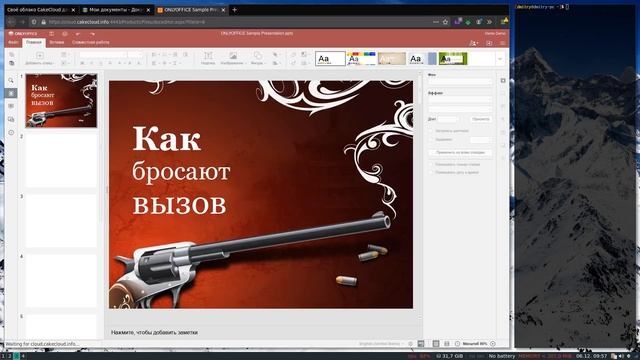640x360 pixels.
Task: Open the Файл tab
Action: coord(13,42)
